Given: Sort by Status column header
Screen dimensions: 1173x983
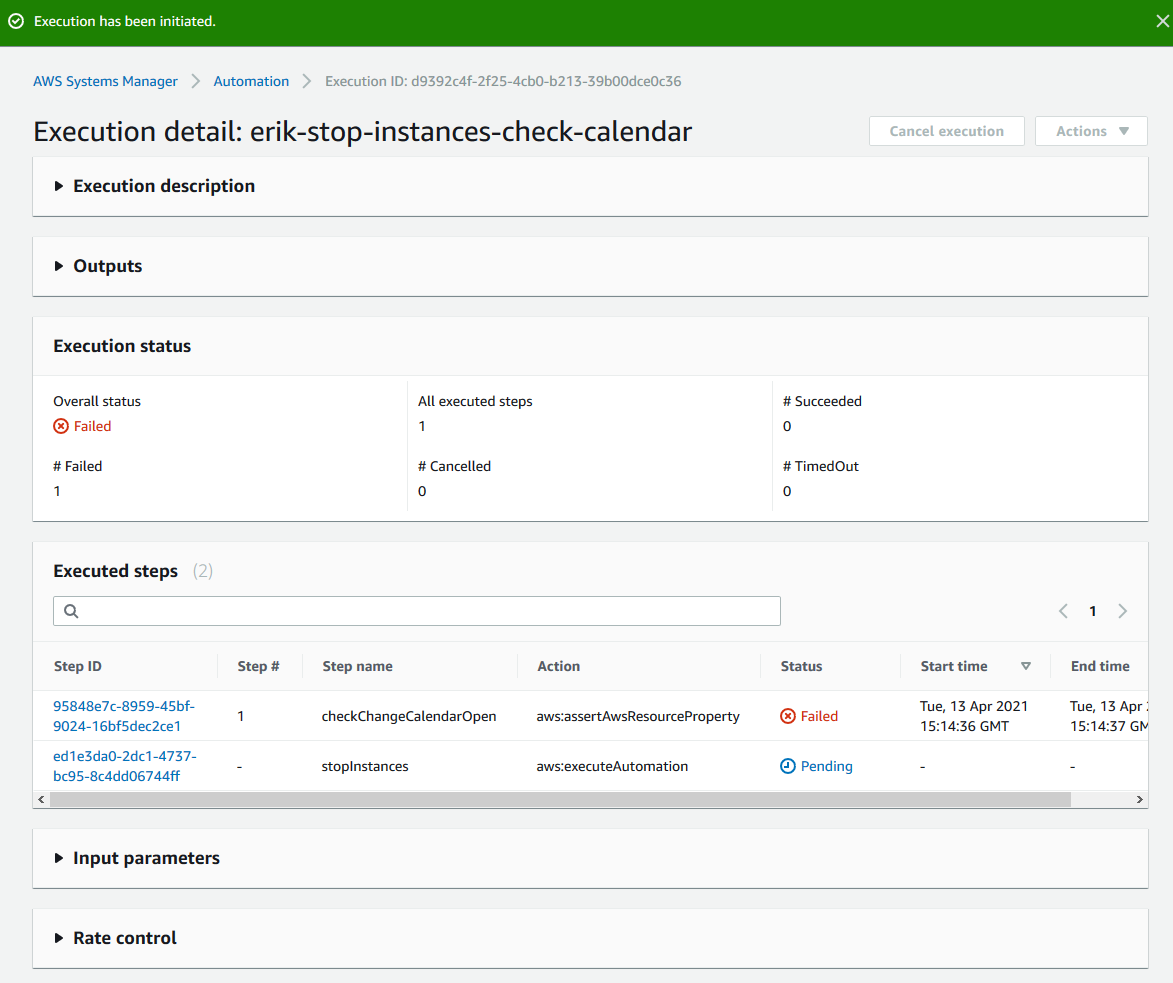Looking at the screenshot, I should [x=801, y=667].
